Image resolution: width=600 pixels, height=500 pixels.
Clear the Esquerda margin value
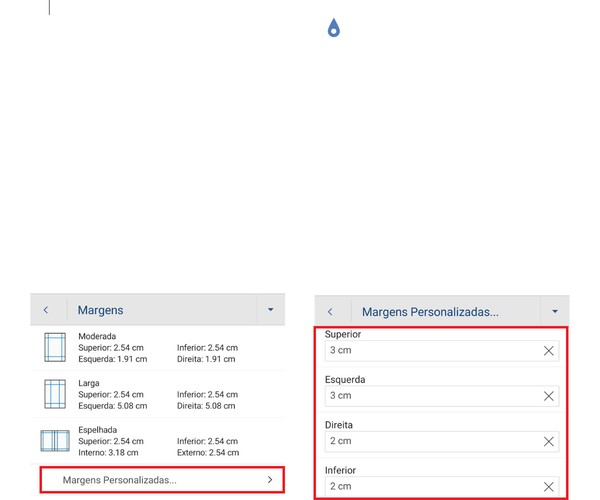(548, 396)
